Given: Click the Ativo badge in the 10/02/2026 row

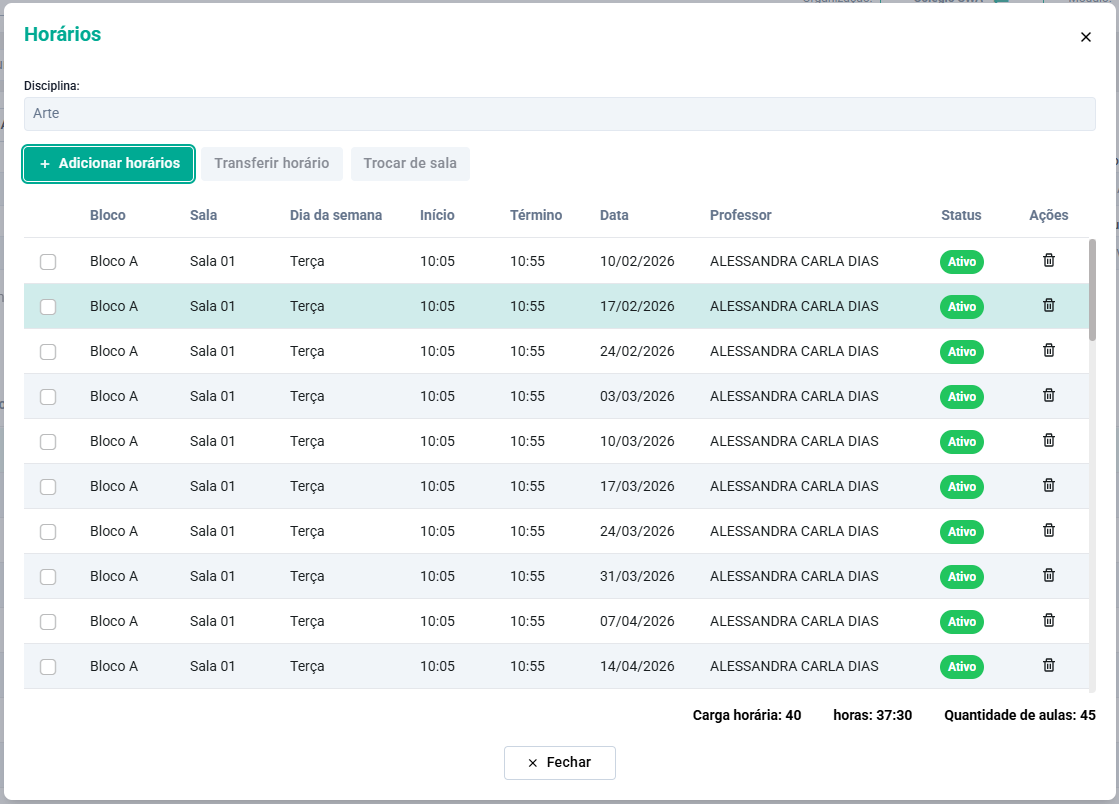Looking at the screenshot, I should tap(961, 262).
